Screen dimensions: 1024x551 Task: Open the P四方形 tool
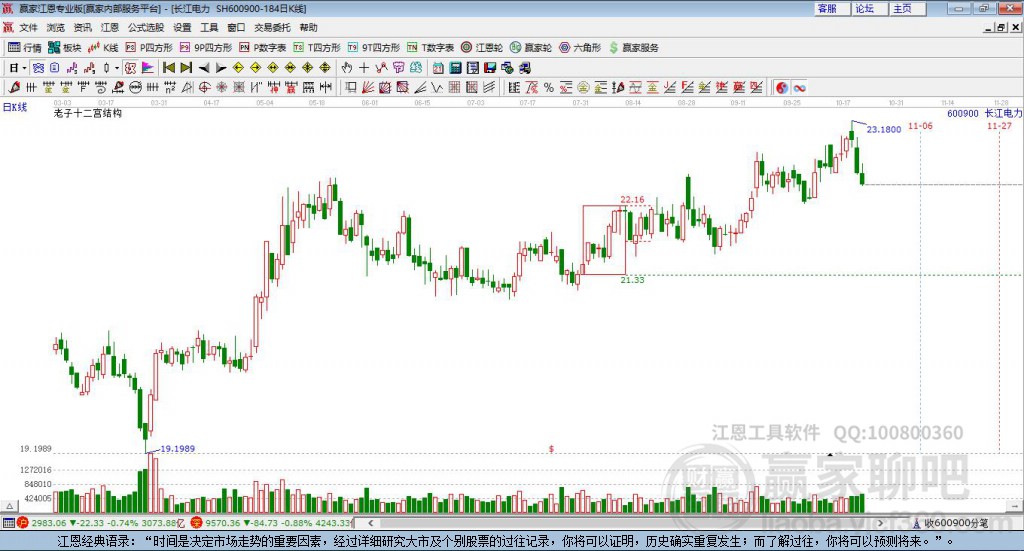tap(149, 48)
